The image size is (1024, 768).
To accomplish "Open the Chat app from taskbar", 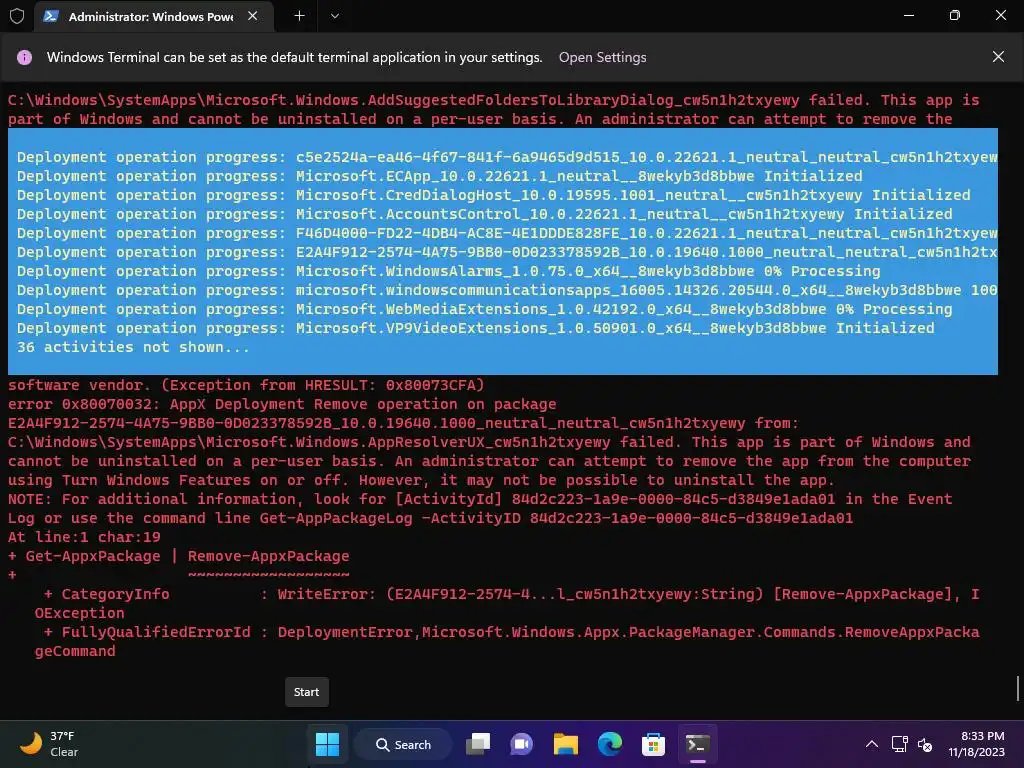I will click(521, 744).
